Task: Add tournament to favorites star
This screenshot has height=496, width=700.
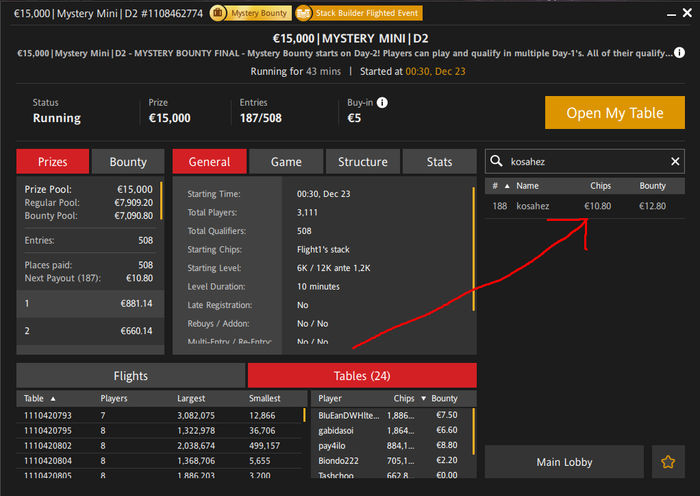Action: [x=668, y=462]
